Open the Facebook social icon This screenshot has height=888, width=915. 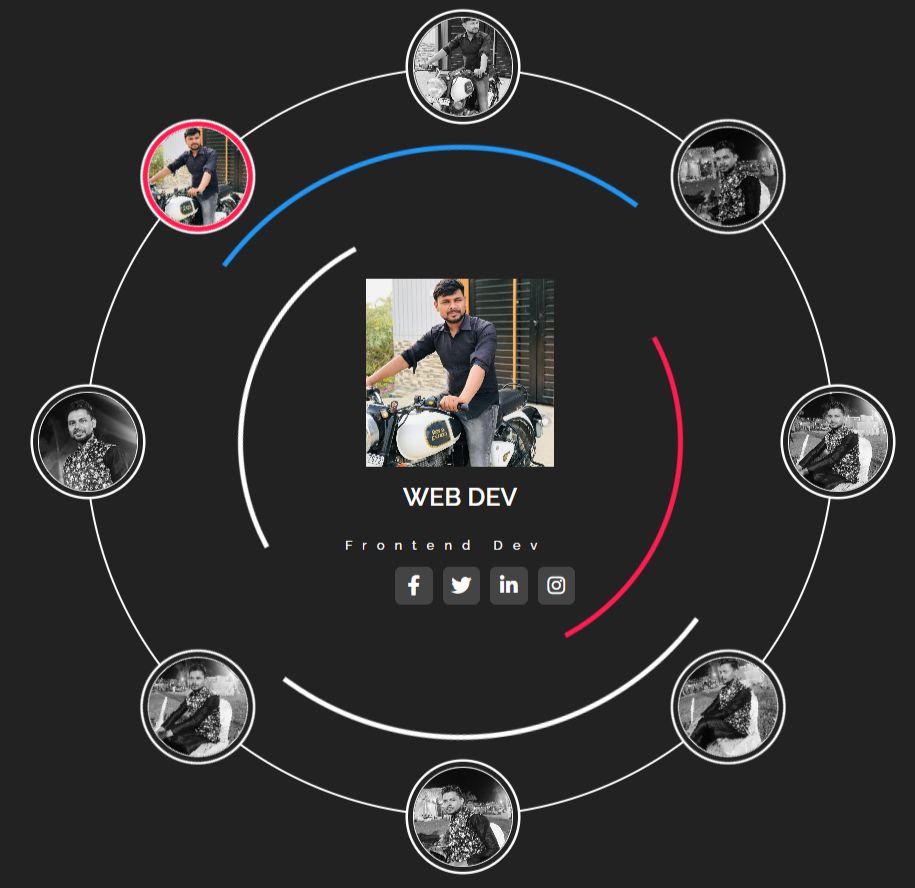(x=414, y=585)
